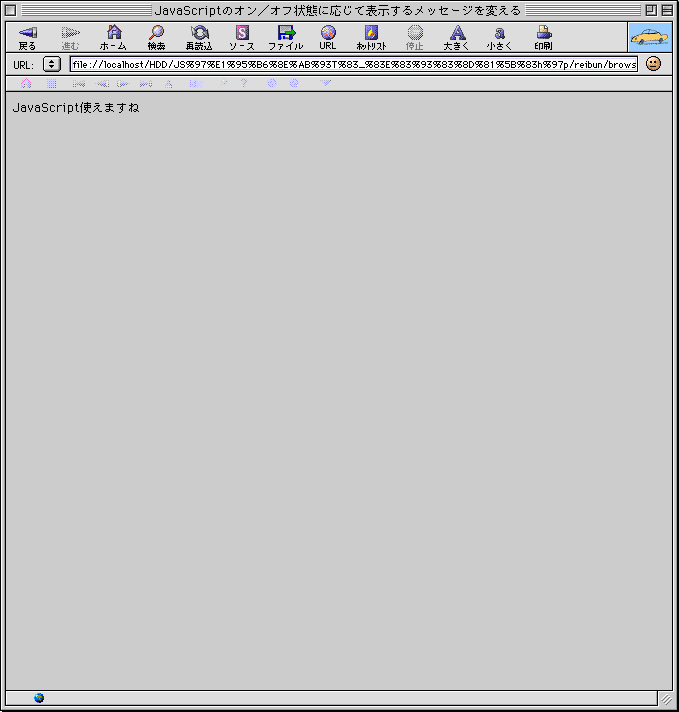Click the 戻る (Back) toolbar button
The image size is (679, 712).
[x=27, y=38]
